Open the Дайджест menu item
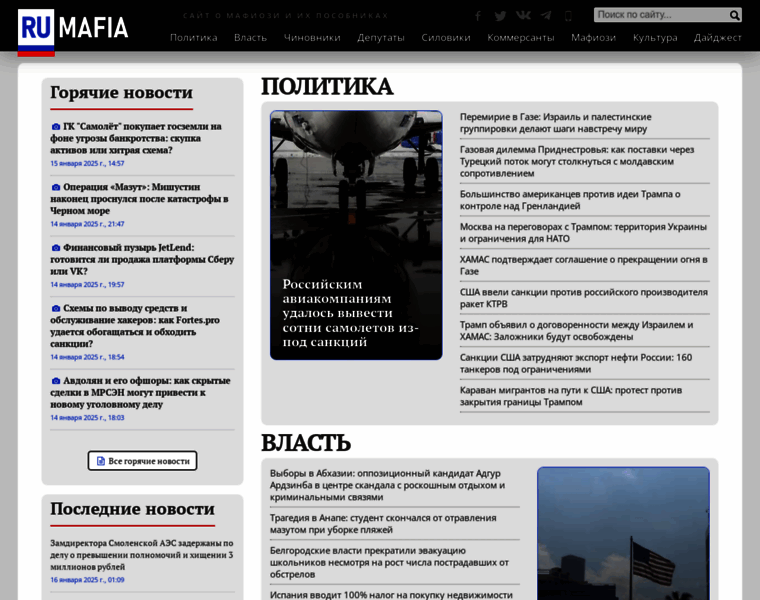 tap(717, 37)
